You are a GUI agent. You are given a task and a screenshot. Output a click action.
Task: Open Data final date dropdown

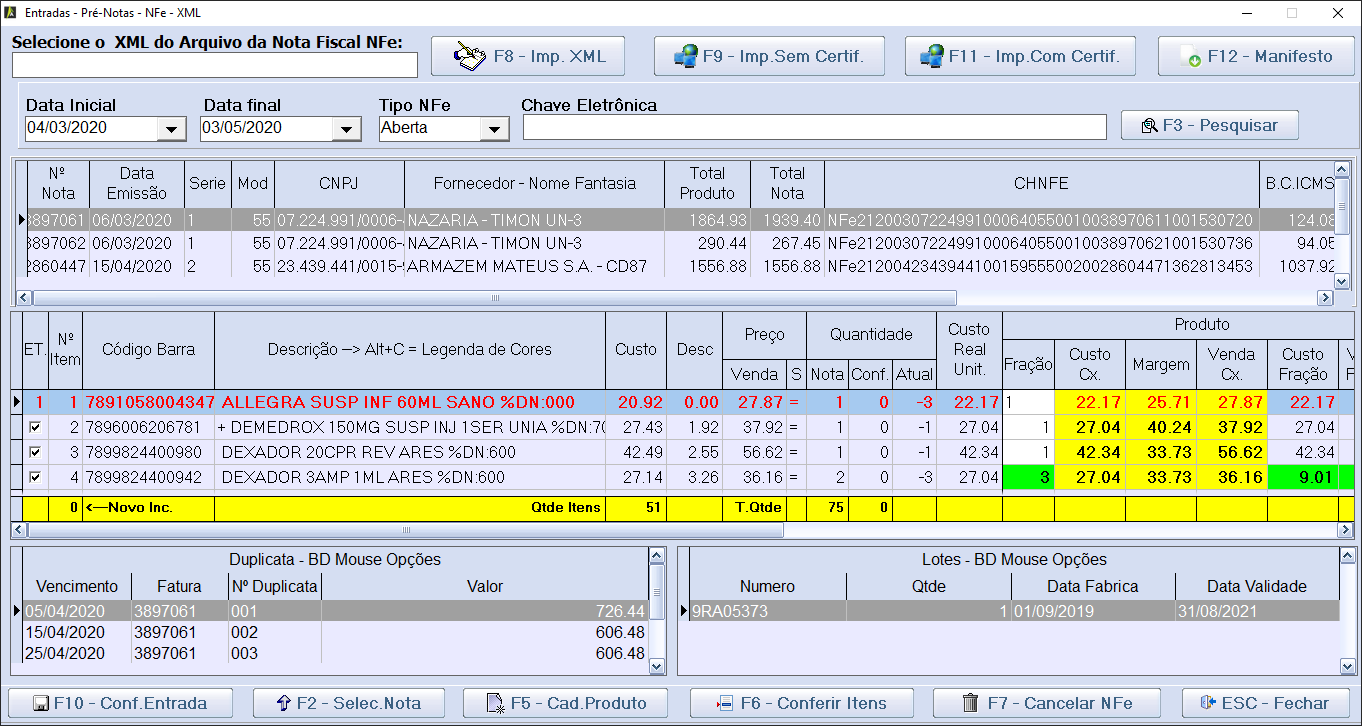pyautogui.click(x=348, y=129)
